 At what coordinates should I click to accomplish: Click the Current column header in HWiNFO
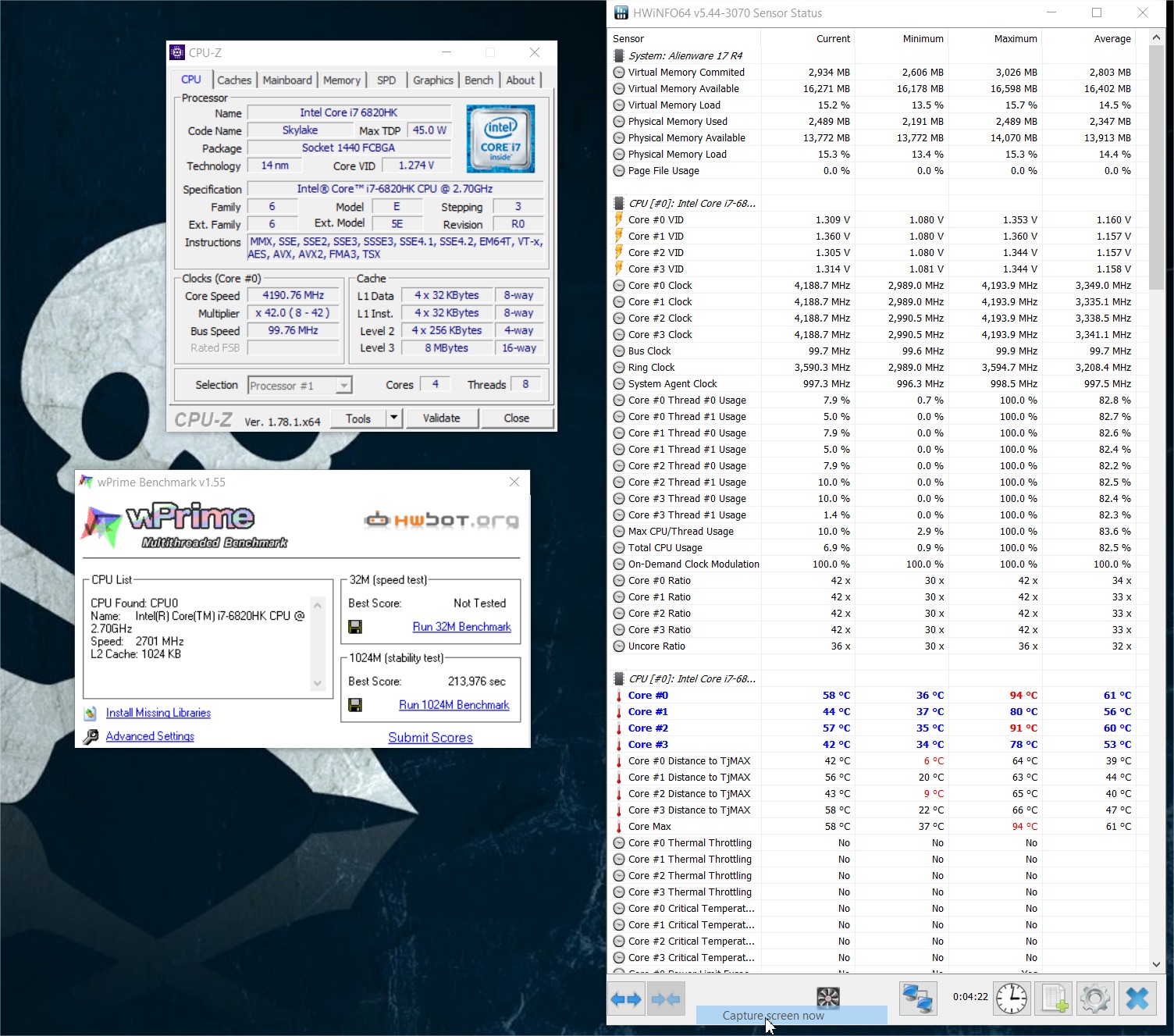click(808, 38)
